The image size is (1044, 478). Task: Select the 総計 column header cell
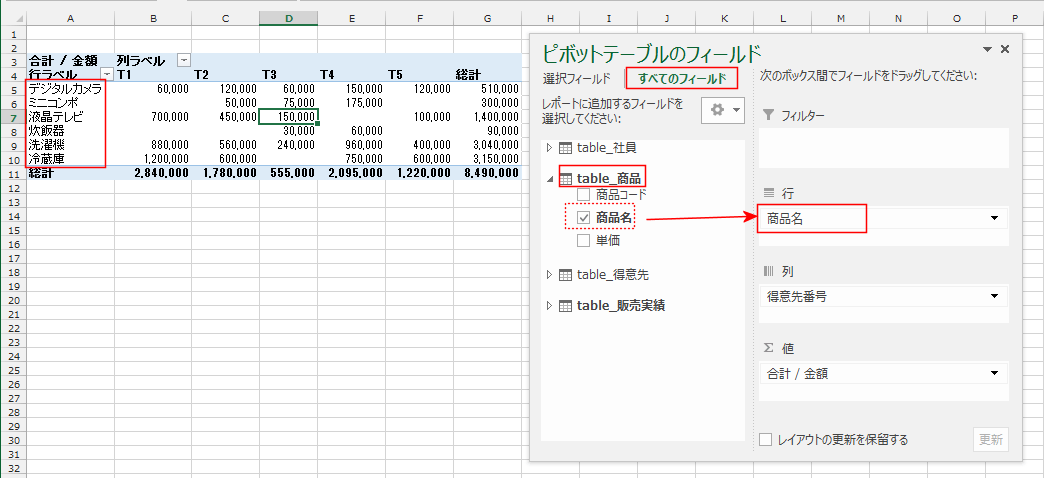click(487, 74)
